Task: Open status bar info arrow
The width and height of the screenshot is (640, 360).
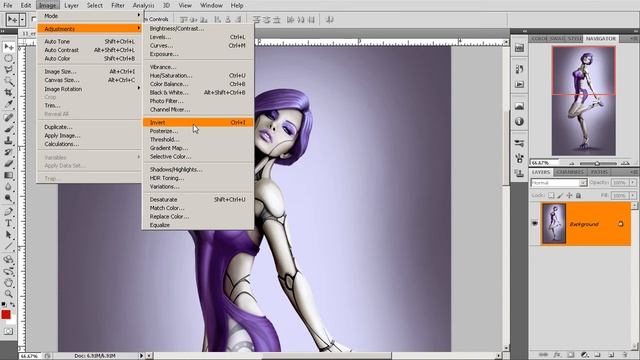Action: pyautogui.click(x=142, y=356)
